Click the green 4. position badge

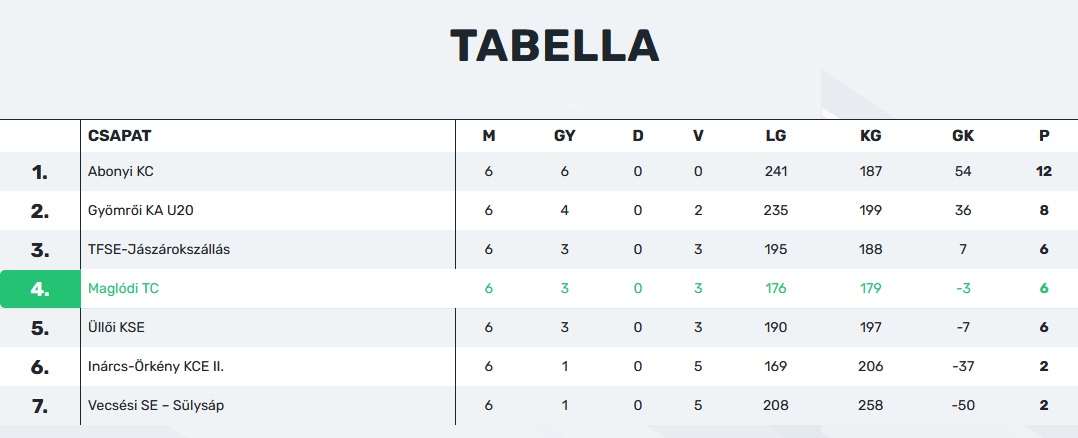[x=40, y=289]
